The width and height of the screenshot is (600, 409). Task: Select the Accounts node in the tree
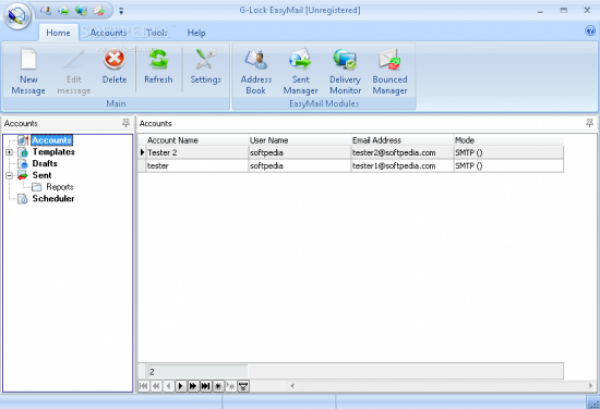[52, 140]
